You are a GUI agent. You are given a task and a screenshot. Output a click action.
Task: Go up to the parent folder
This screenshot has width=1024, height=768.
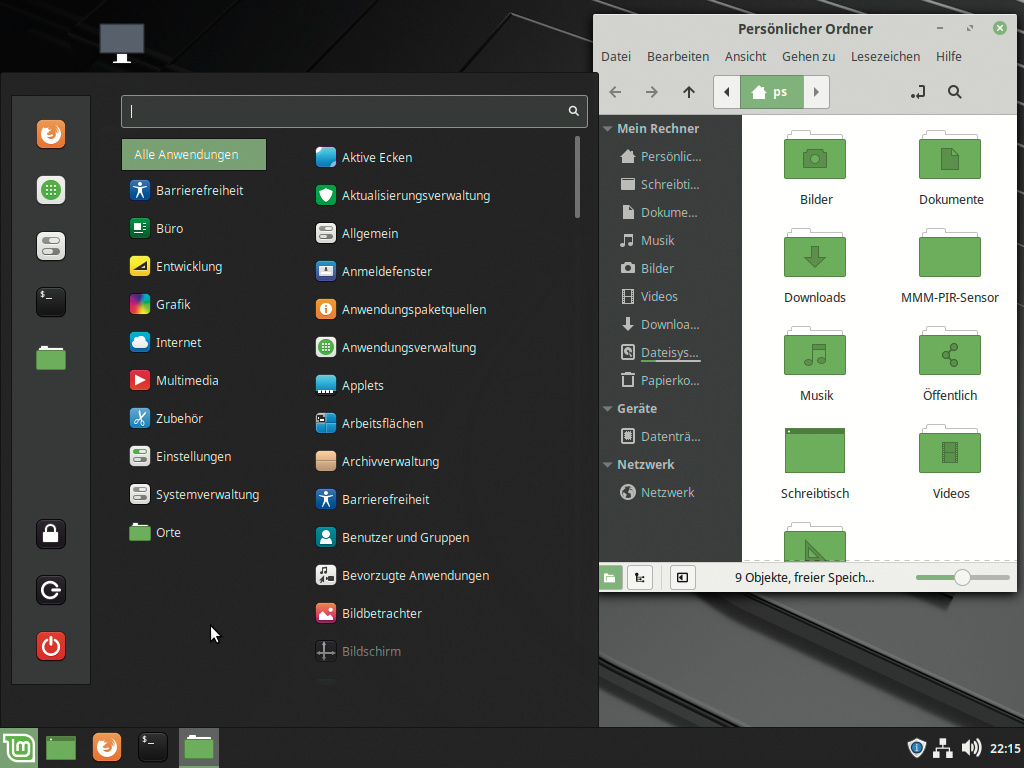[688, 92]
